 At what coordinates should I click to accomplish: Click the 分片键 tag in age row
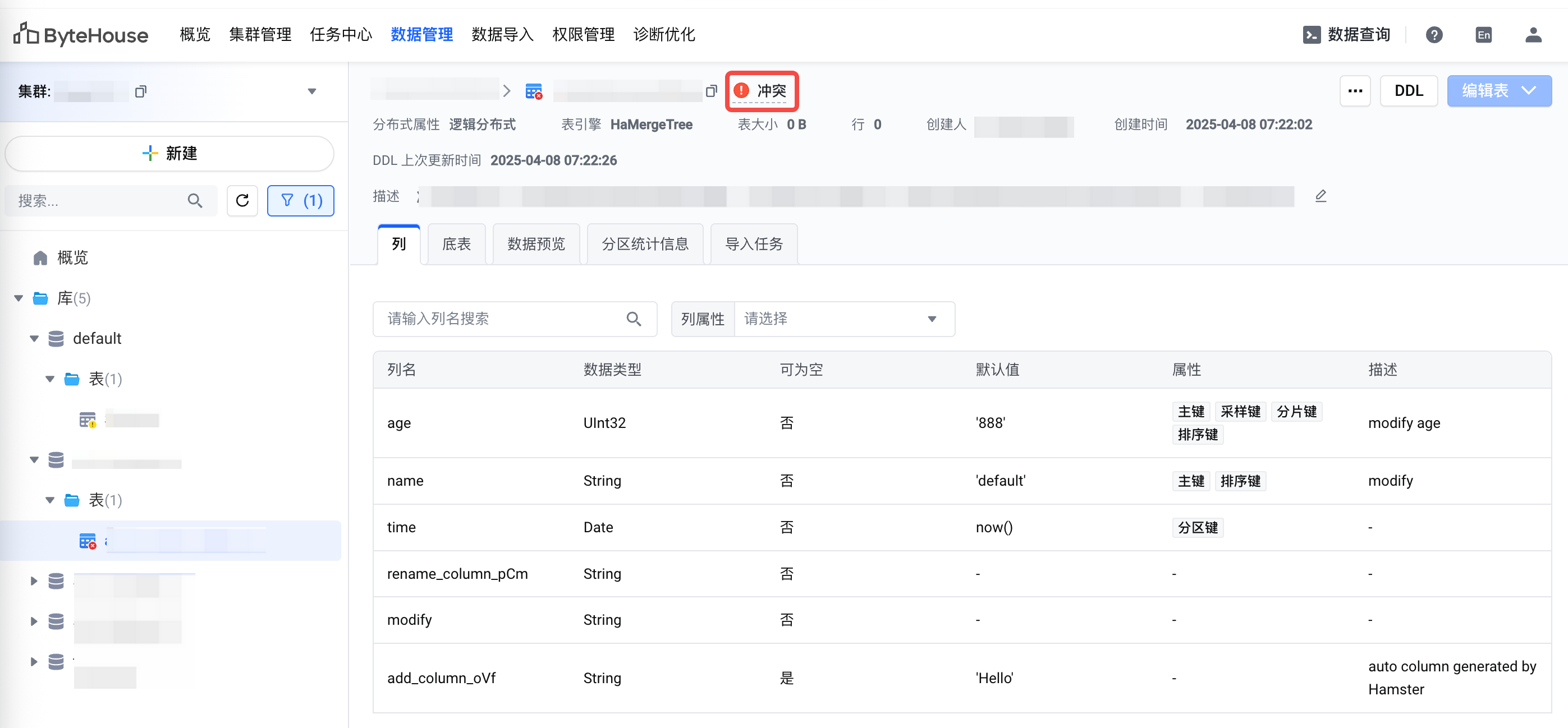coord(1296,412)
